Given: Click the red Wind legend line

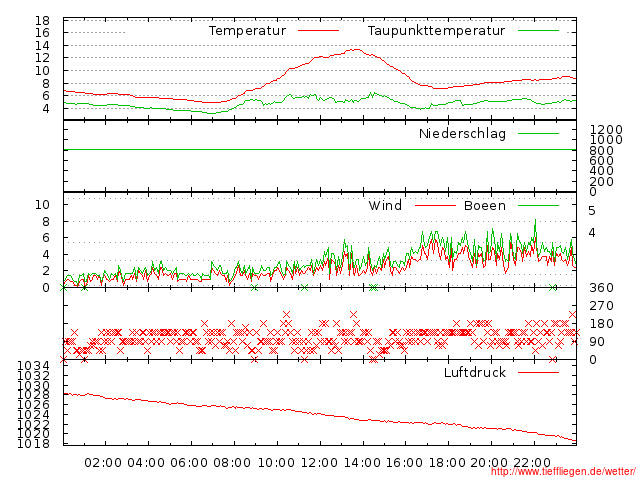Looking at the screenshot, I should point(435,205).
